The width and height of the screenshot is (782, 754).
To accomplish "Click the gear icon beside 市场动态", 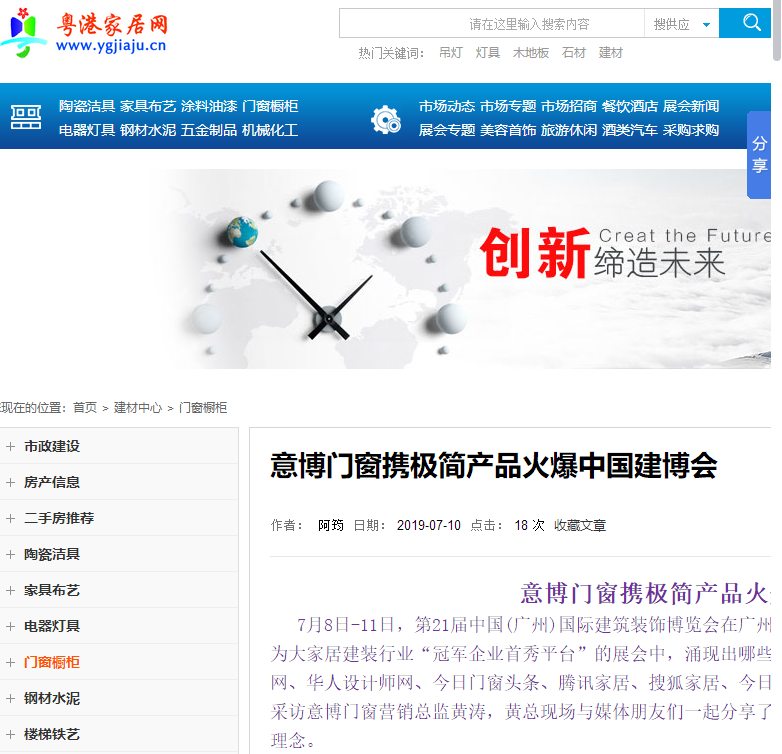I will click(385, 119).
